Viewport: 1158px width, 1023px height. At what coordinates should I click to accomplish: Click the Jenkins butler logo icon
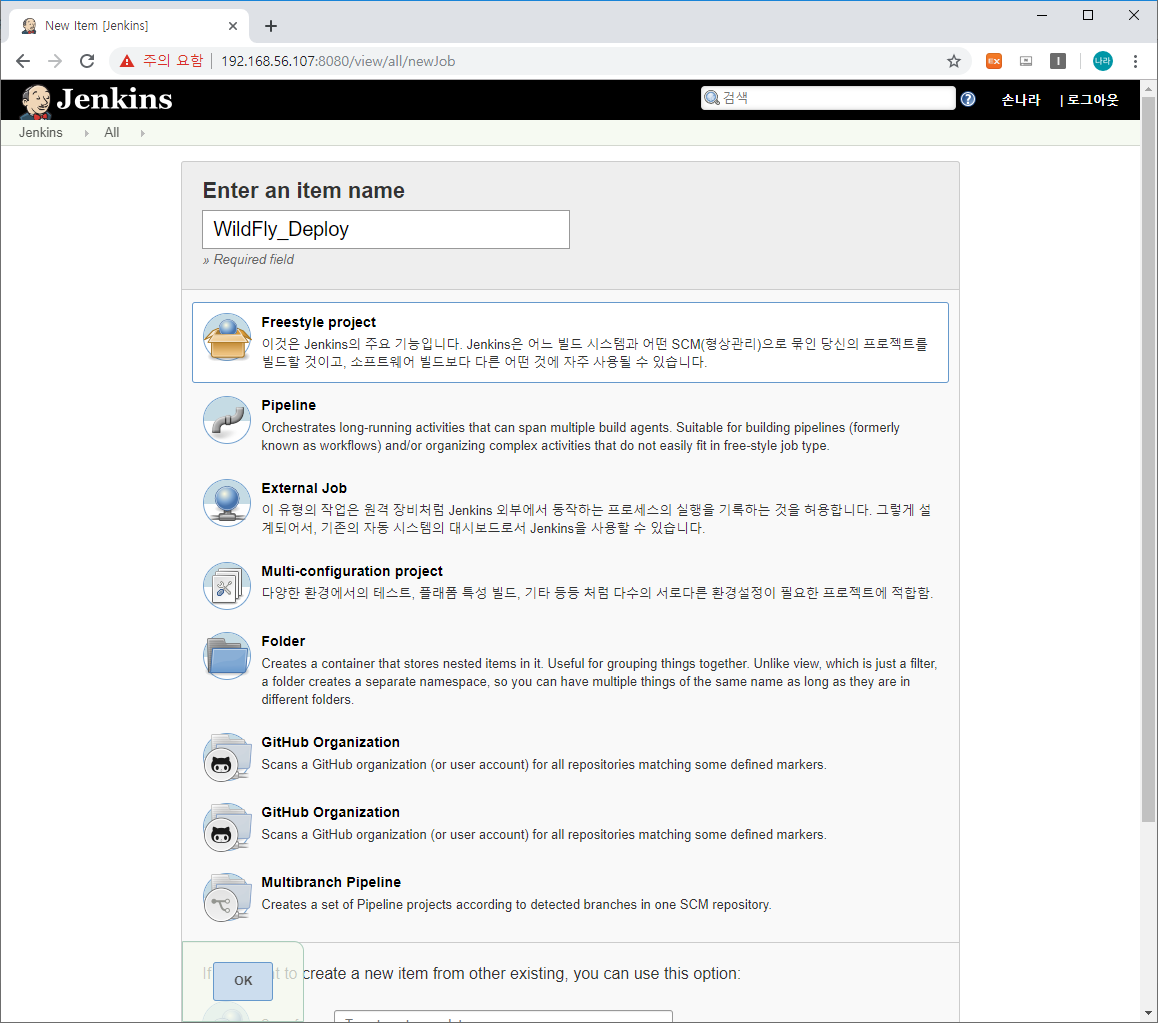(35, 101)
